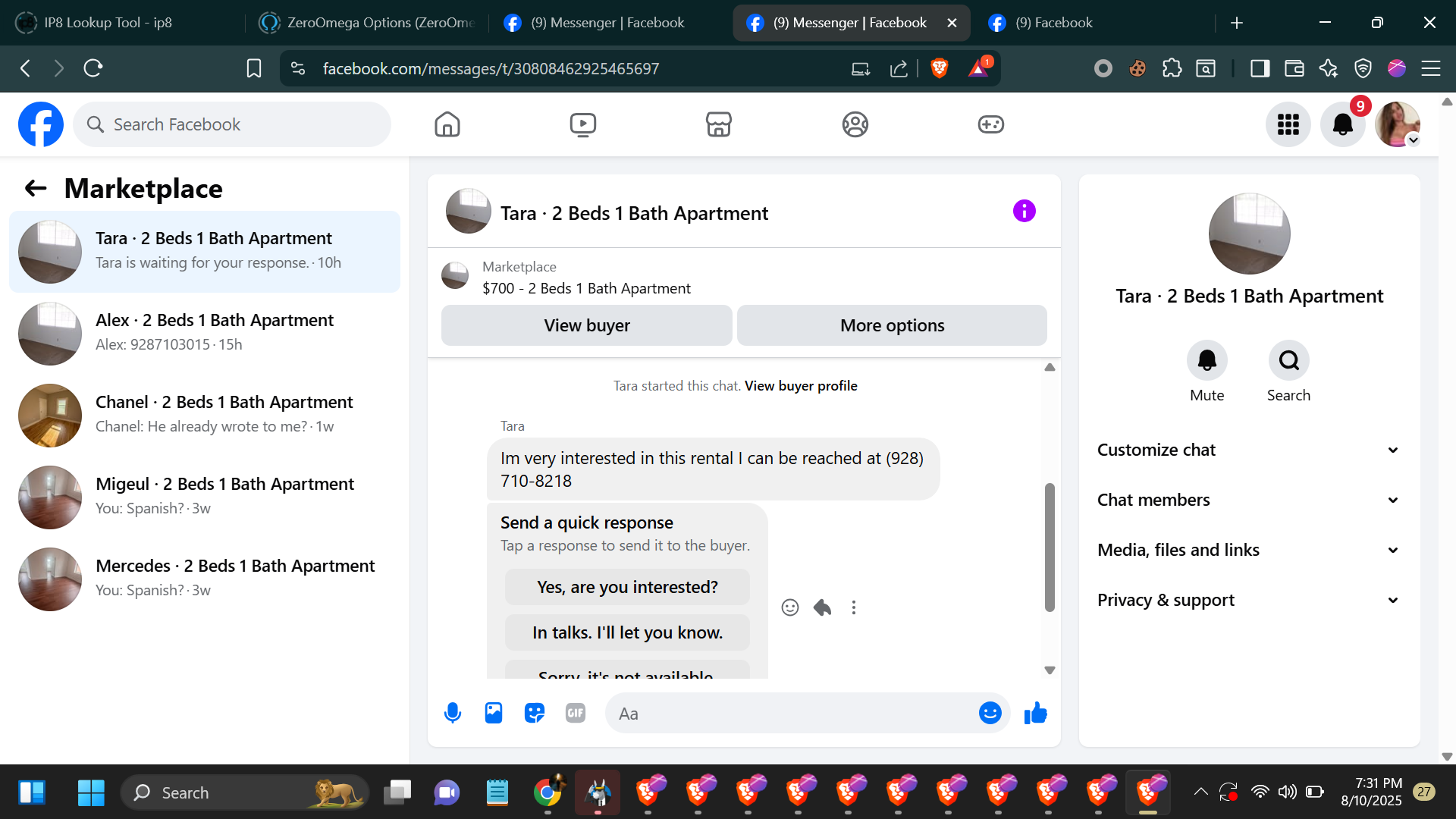
Task: Click the View buyer button
Action: pyautogui.click(x=586, y=325)
